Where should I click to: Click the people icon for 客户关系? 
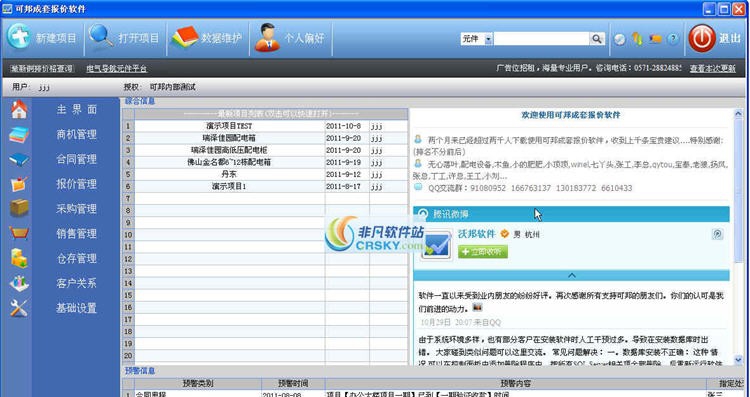[x=19, y=283]
